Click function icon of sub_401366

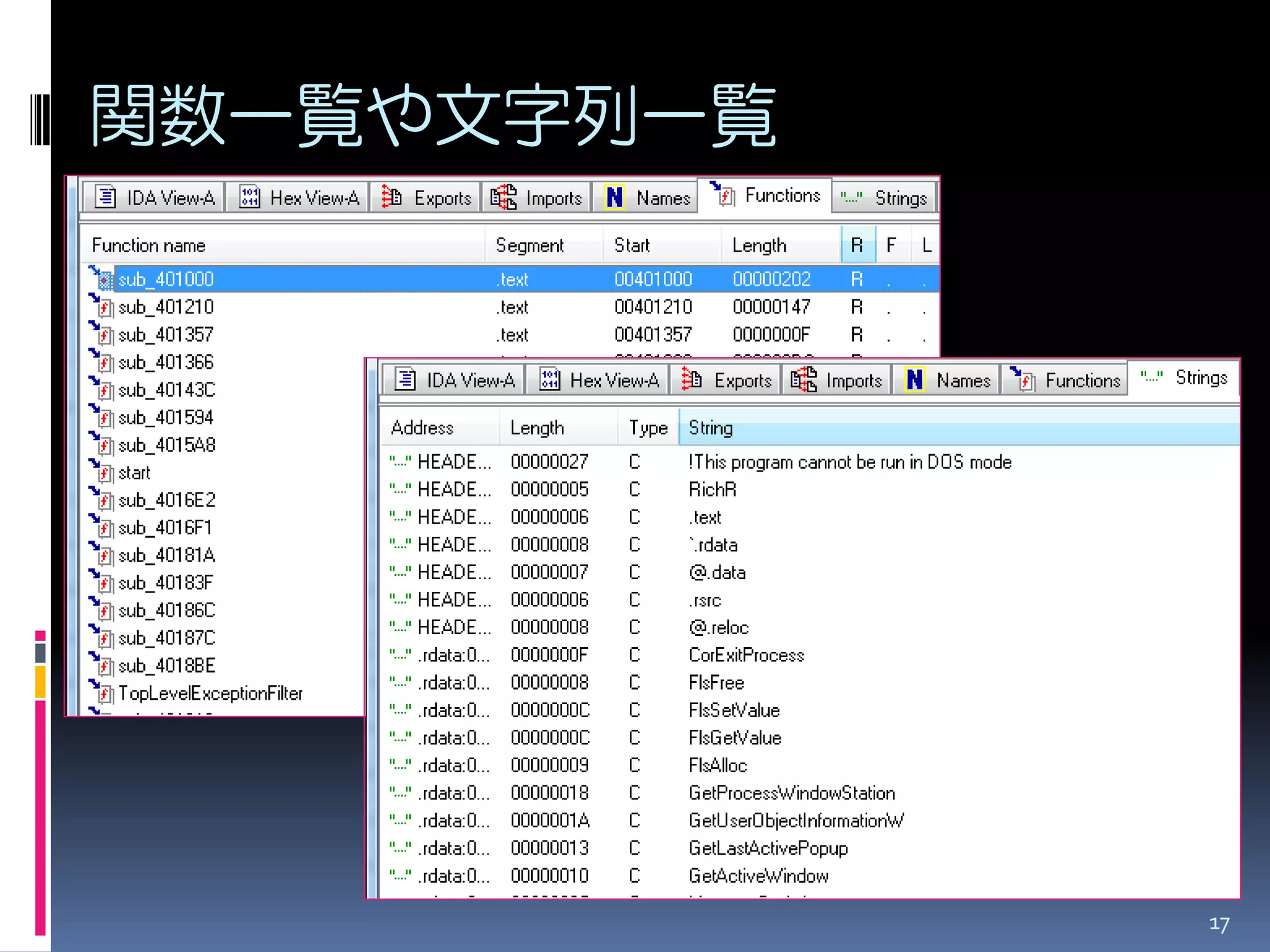(102, 361)
